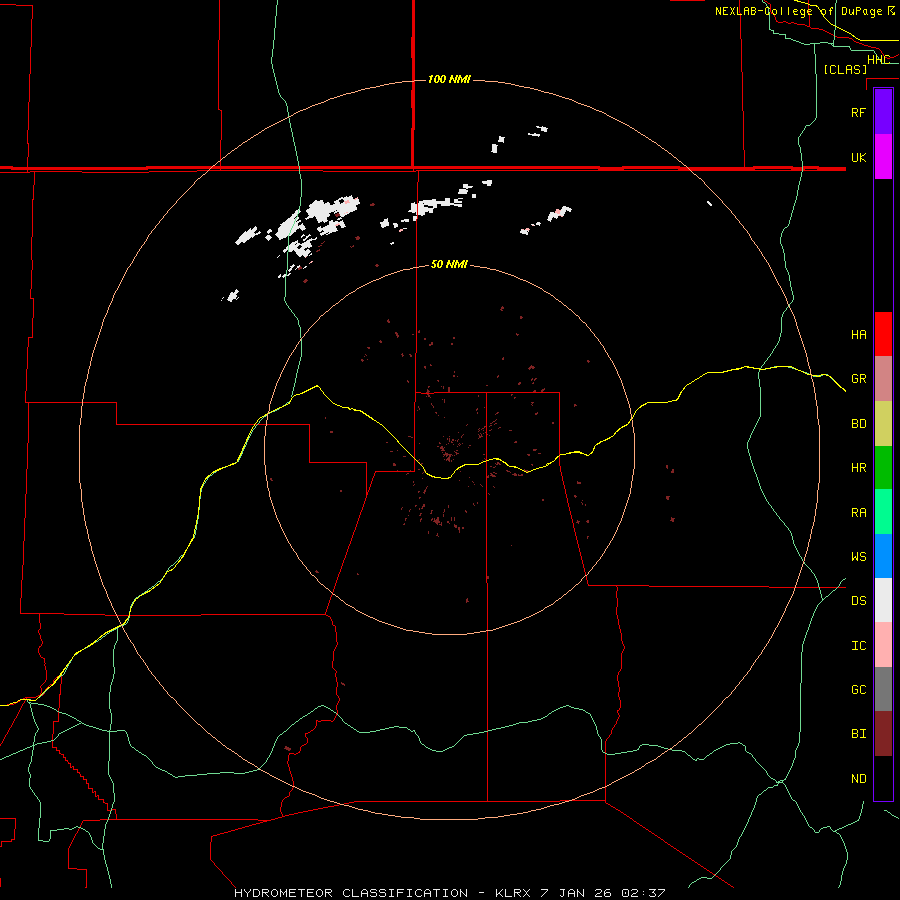Screen dimensions: 900x900
Task: Click the BI brown legend swatch
Action: point(883,734)
